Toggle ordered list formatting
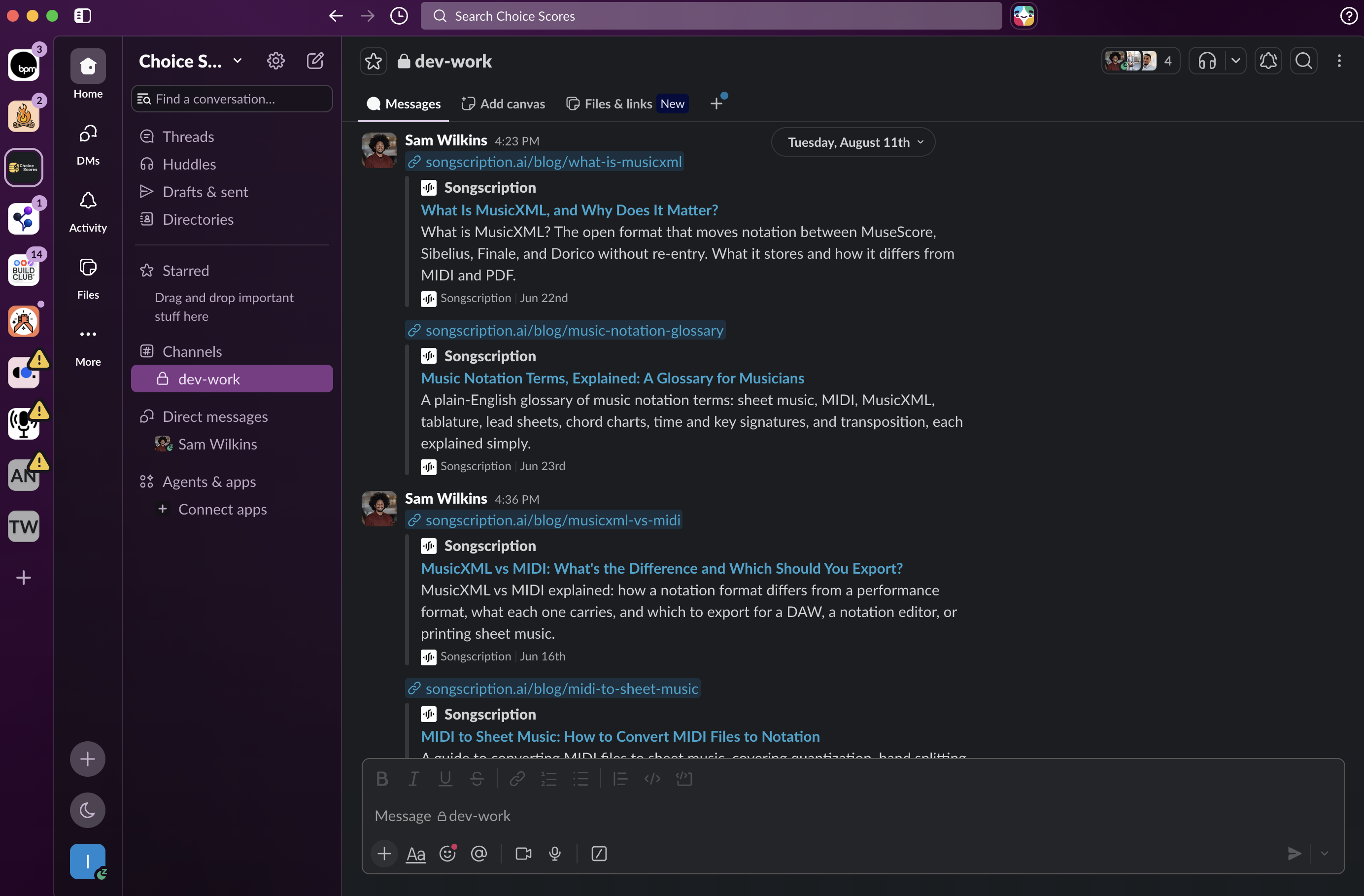The width and height of the screenshot is (1364, 896). click(x=548, y=779)
